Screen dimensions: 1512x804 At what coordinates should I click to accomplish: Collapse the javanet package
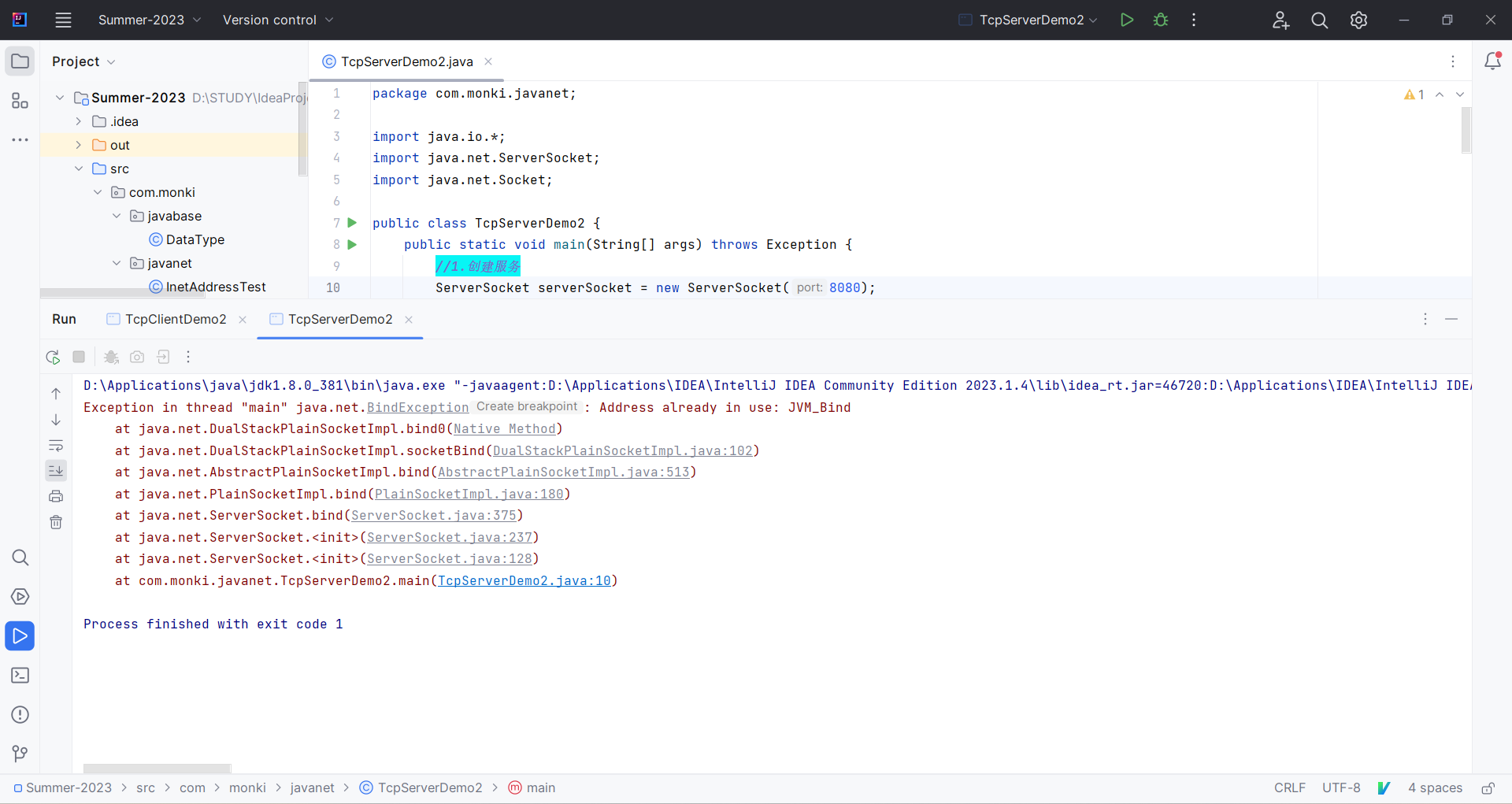click(117, 263)
